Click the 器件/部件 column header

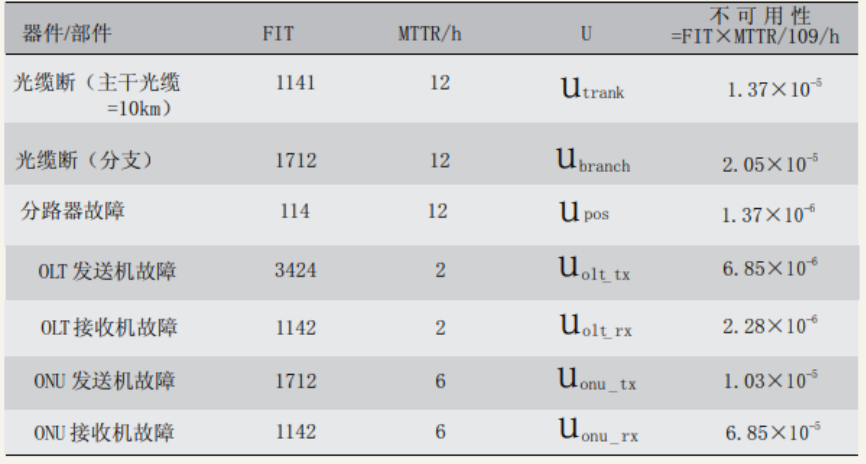67,34
